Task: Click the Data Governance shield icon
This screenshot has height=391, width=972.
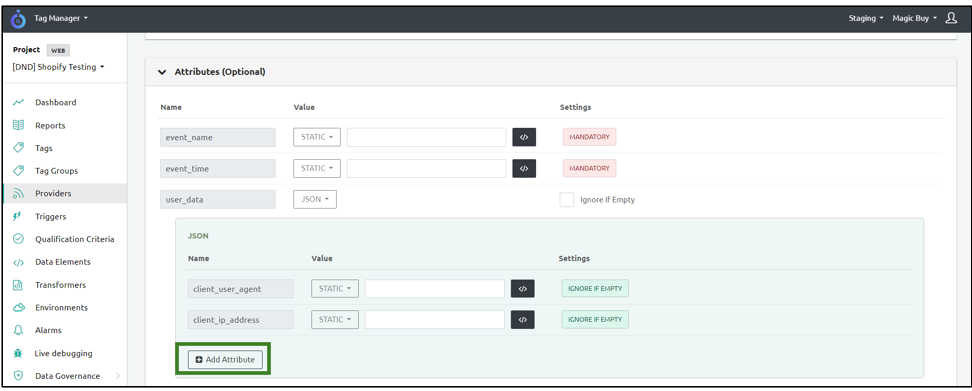Action: click(19, 376)
